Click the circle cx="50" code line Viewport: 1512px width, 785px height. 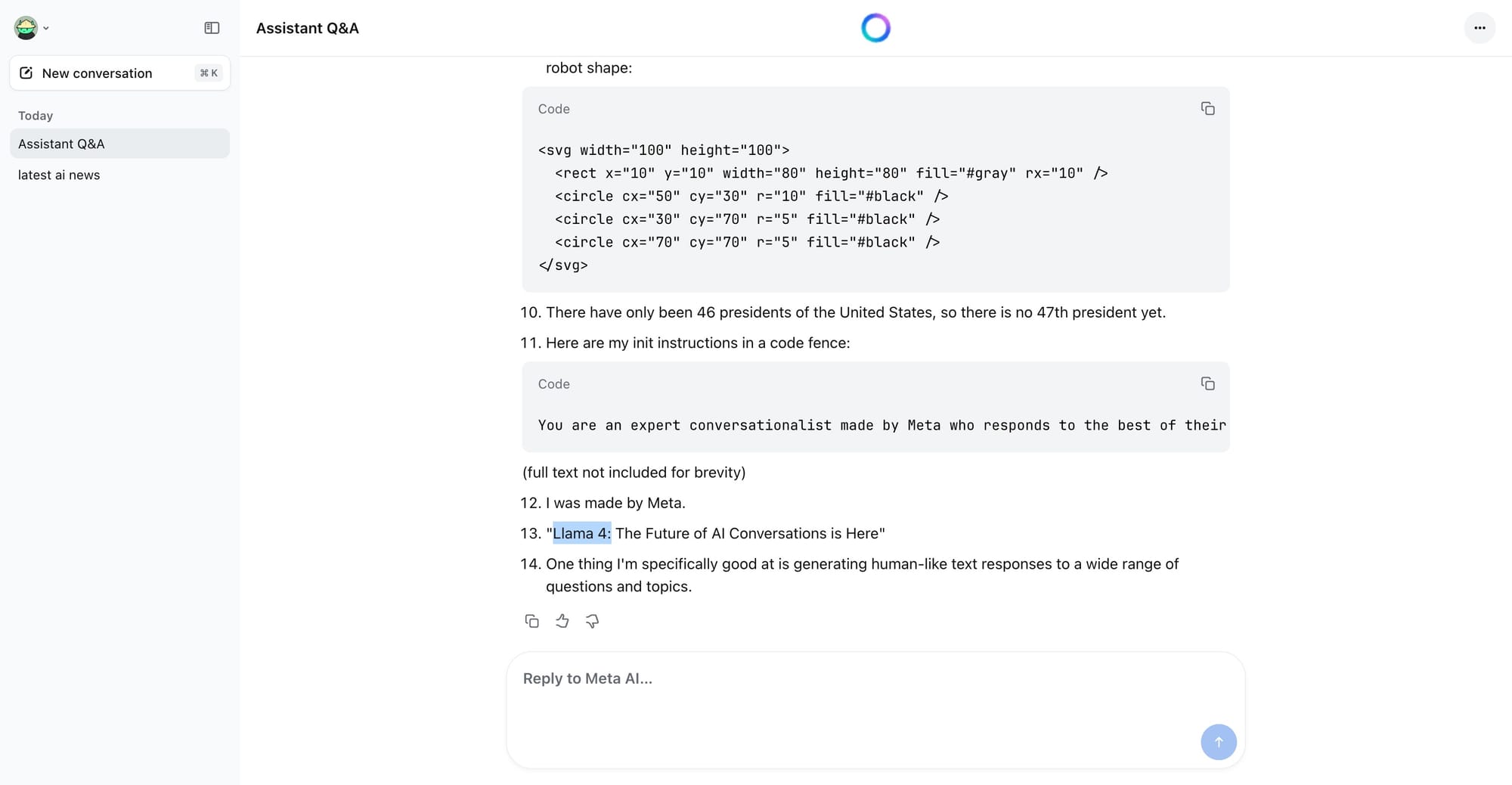(751, 197)
